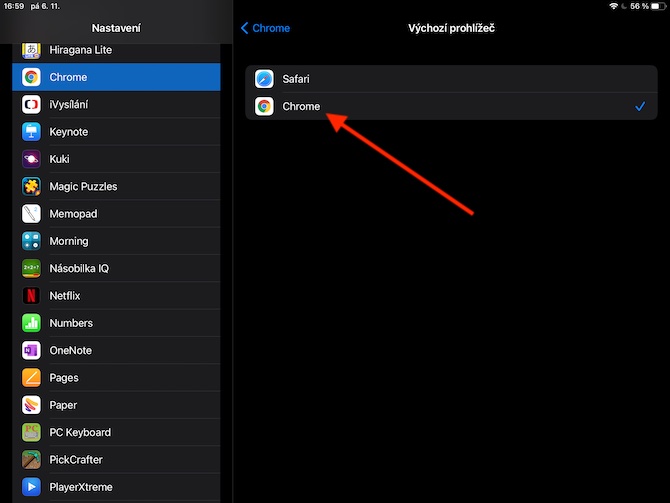Tap the Keynote app icon
670x503 pixels.
click(31, 132)
